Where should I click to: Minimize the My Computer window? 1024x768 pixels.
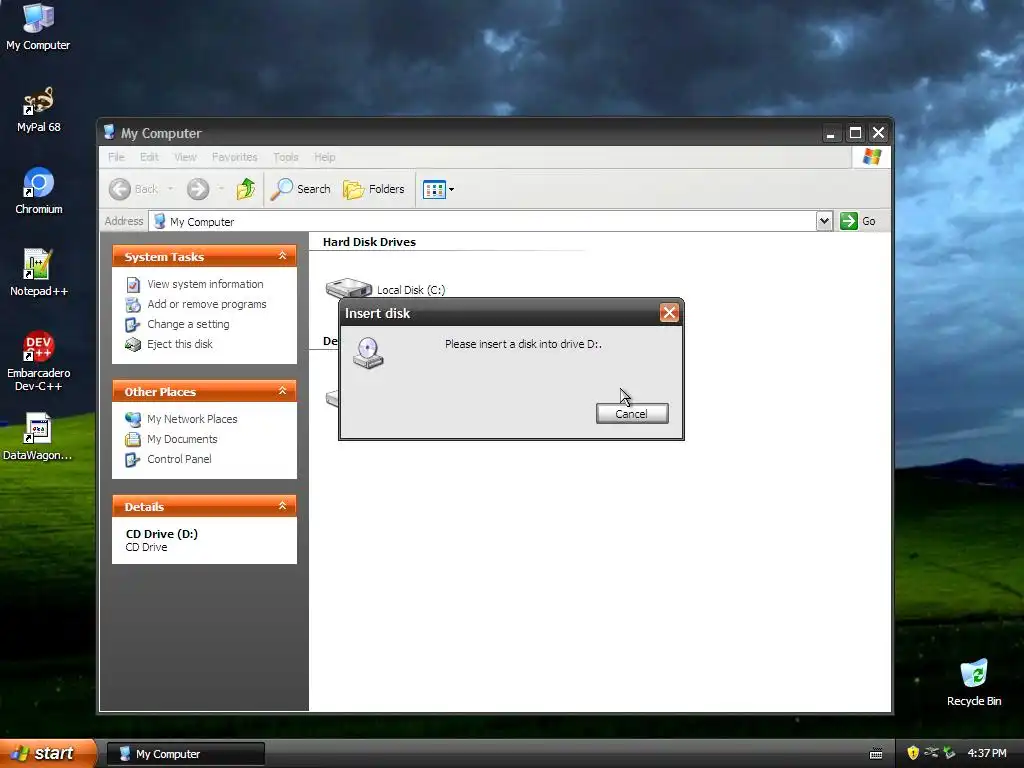(x=830, y=133)
